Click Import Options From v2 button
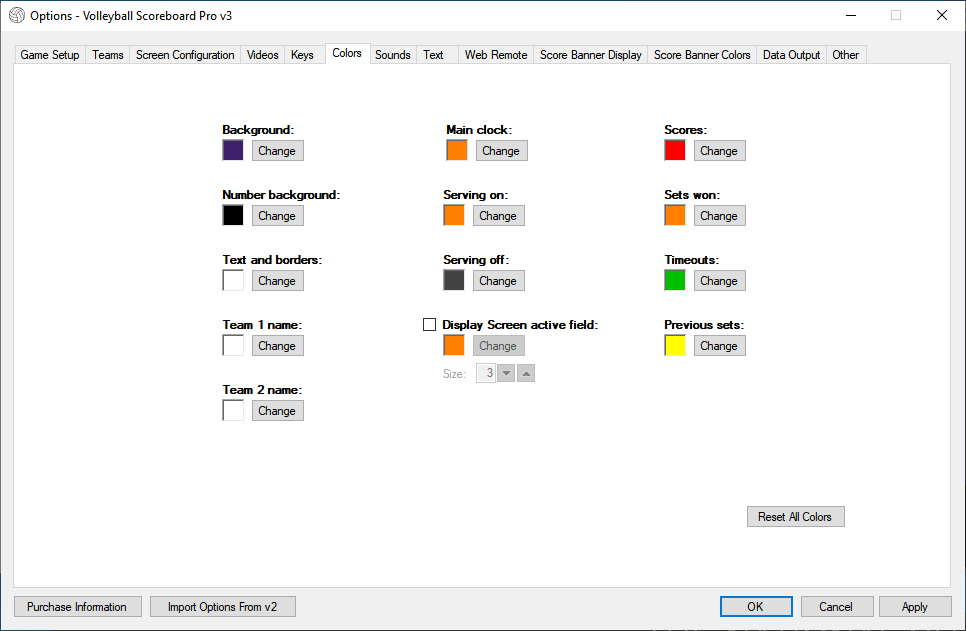Image resolution: width=966 pixels, height=631 pixels. 222,606
